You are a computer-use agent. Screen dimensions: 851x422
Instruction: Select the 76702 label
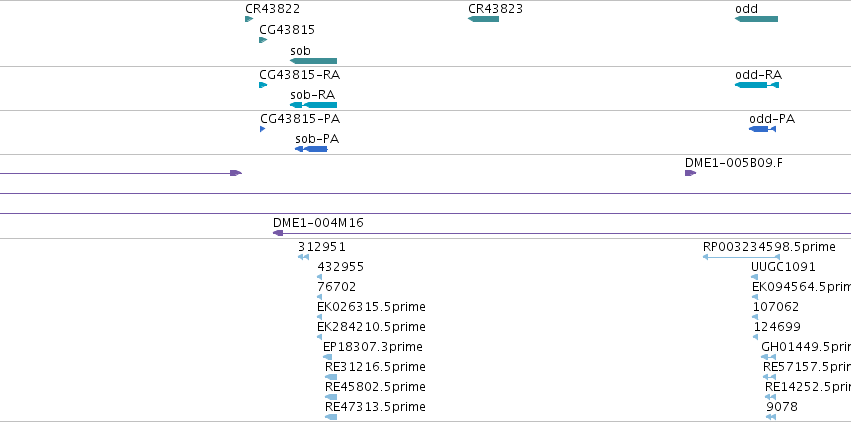click(x=336, y=286)
